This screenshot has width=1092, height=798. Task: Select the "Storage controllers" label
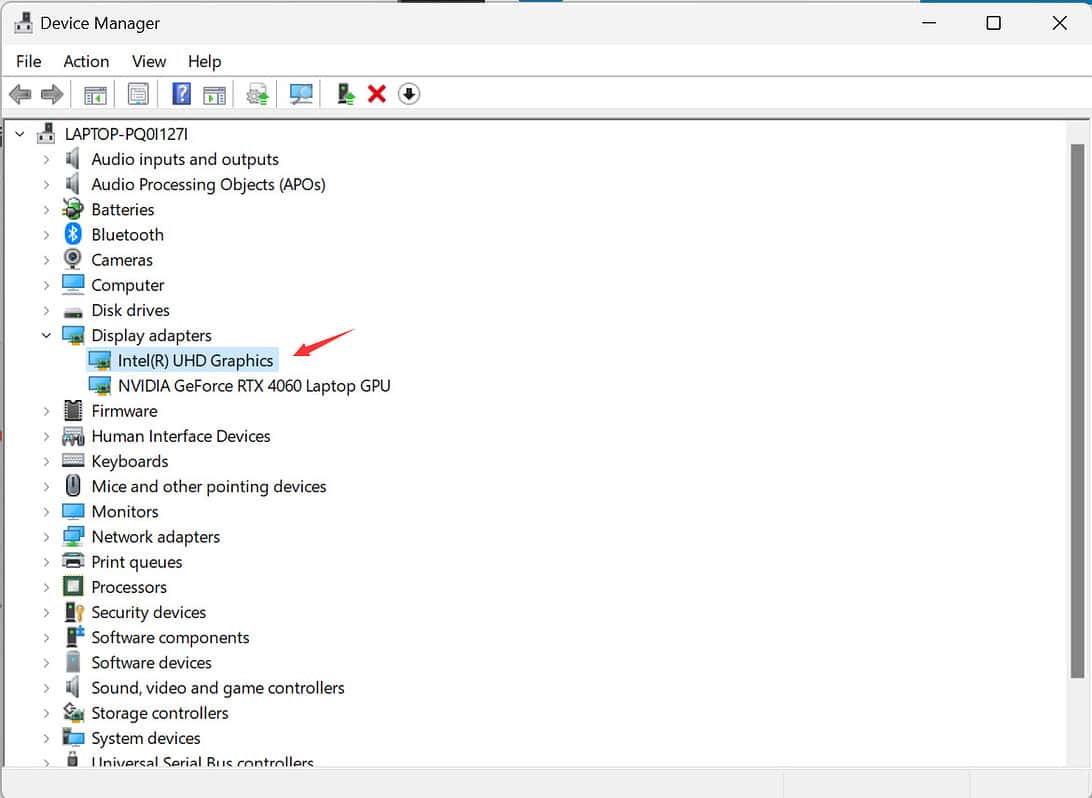[159, 713]
